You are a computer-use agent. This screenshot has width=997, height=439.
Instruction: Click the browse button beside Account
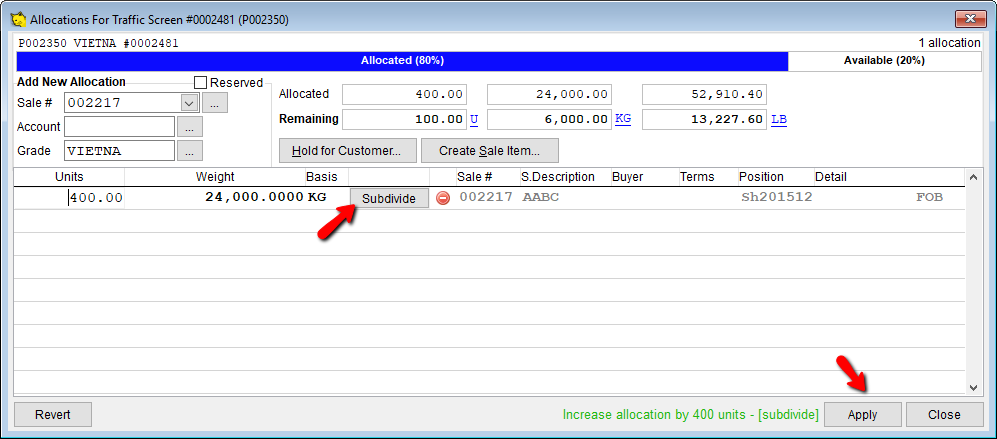(189, 127)
